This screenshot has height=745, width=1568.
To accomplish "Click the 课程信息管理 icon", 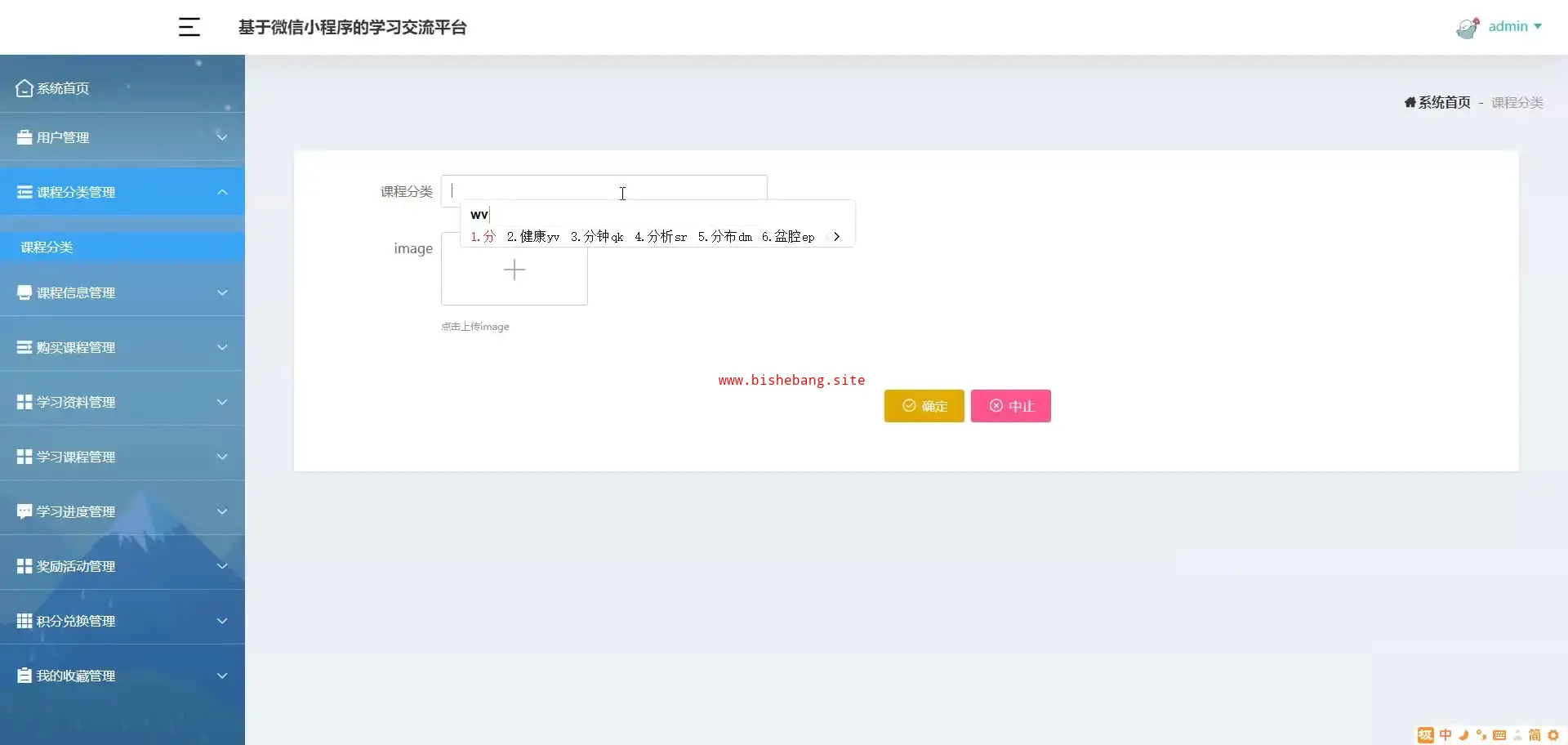I will [24, 292].
